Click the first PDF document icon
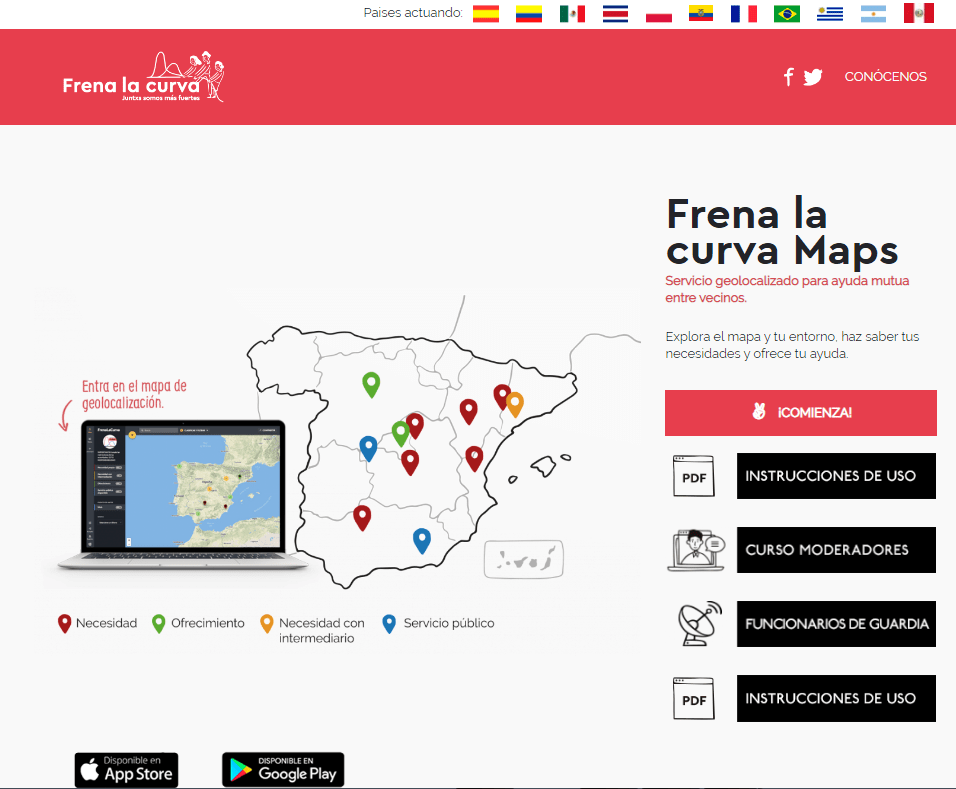The height and width of the screenshot is (789, 956). click(694, 476)
